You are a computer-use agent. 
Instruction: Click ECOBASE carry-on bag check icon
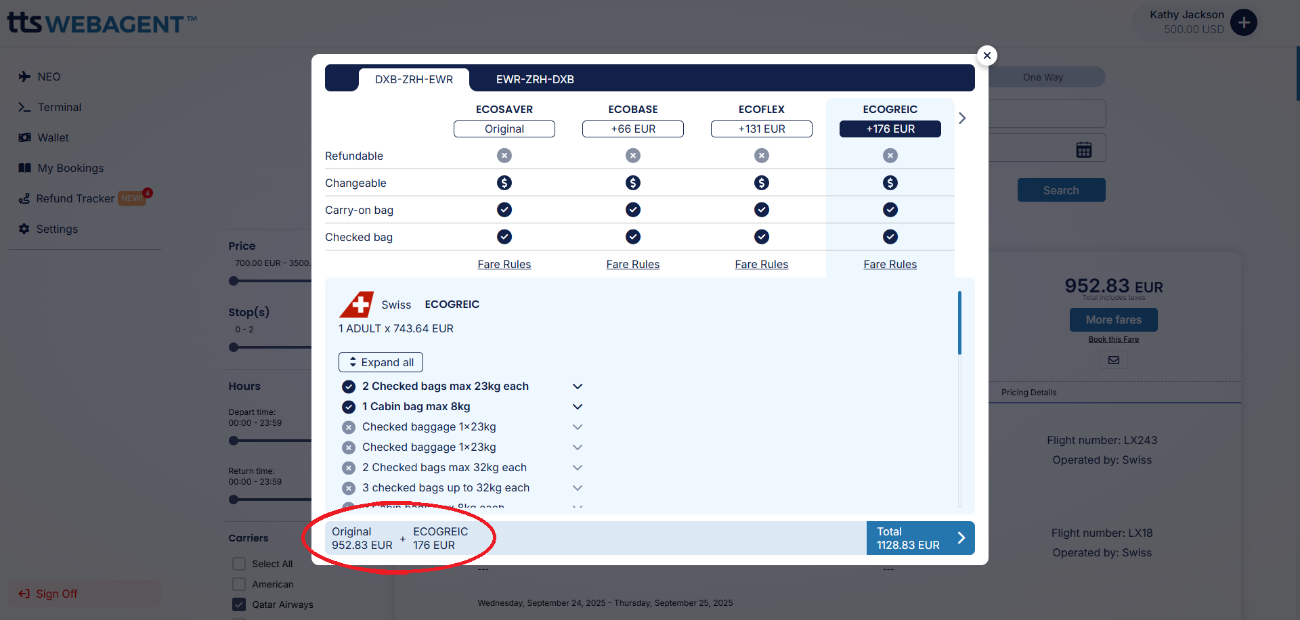click(x=633, y=210)
